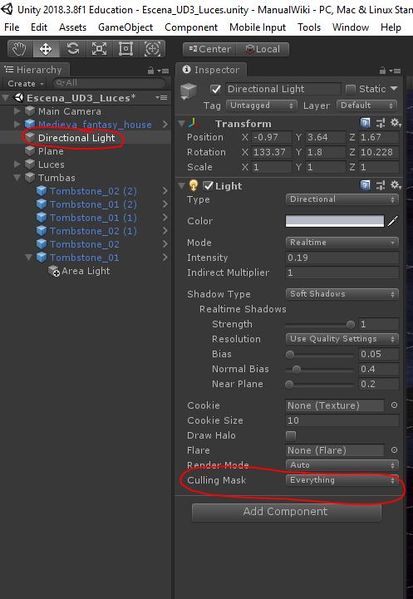Expand the Luces group in Hierarchy
413x599 pixels.
[17, 164]
